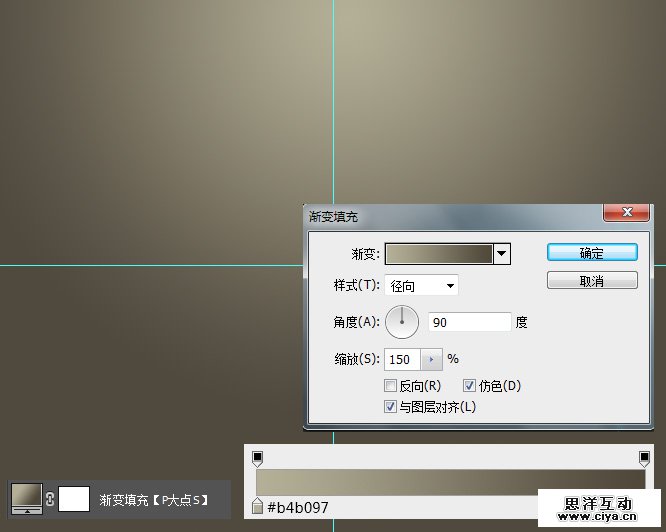The height and width of the screenshot is (532, 666).
Task: Open the scale slider popup arrow
Action: 431,359
